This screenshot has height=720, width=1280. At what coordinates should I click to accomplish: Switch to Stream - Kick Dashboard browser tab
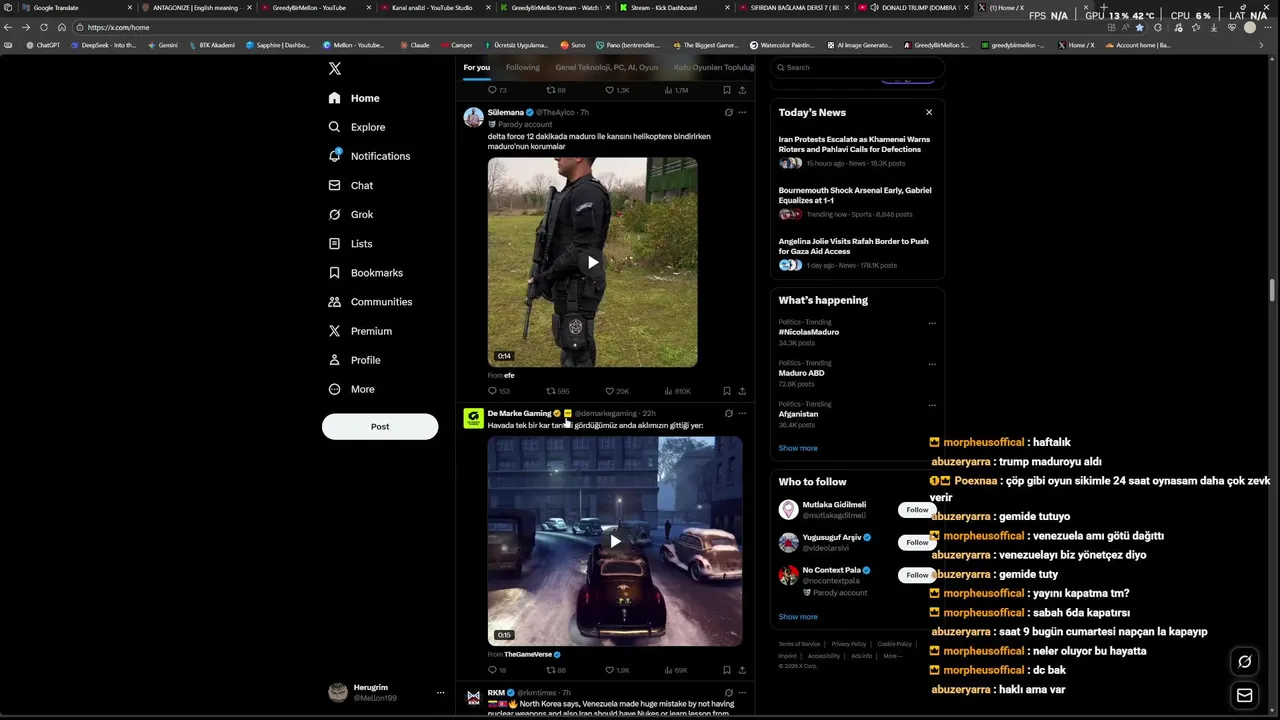tap(673, 7)
